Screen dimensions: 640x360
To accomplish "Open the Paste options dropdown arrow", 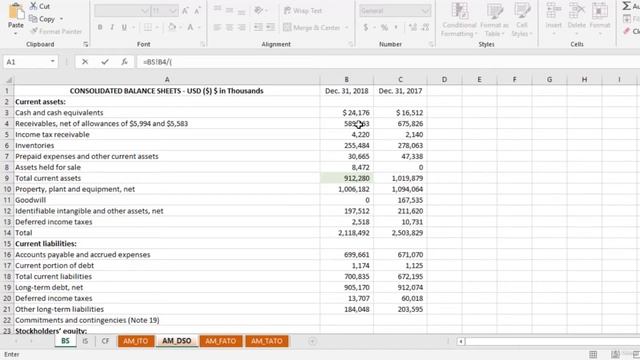I will (x=16, y=33).
